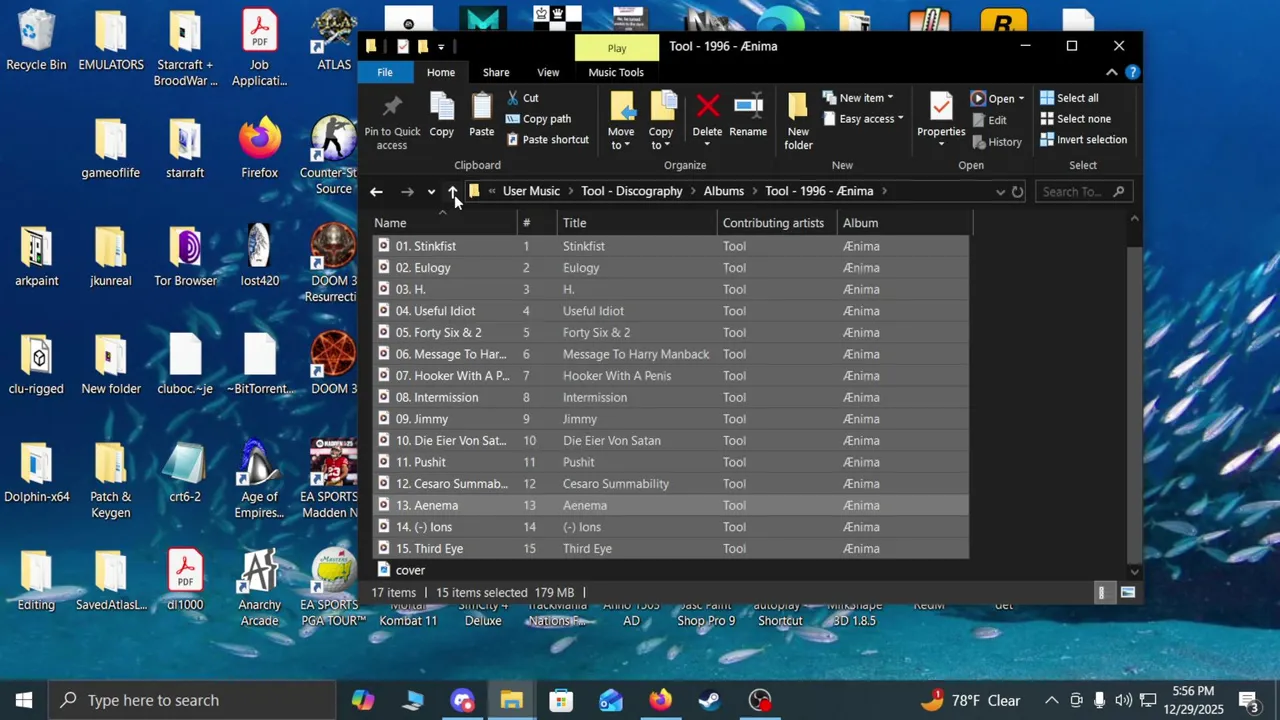Image resolution: width=1280 pixels, height=720 pixels.
Task: Click Pin to Quick access icon
Action: (392, 107)
